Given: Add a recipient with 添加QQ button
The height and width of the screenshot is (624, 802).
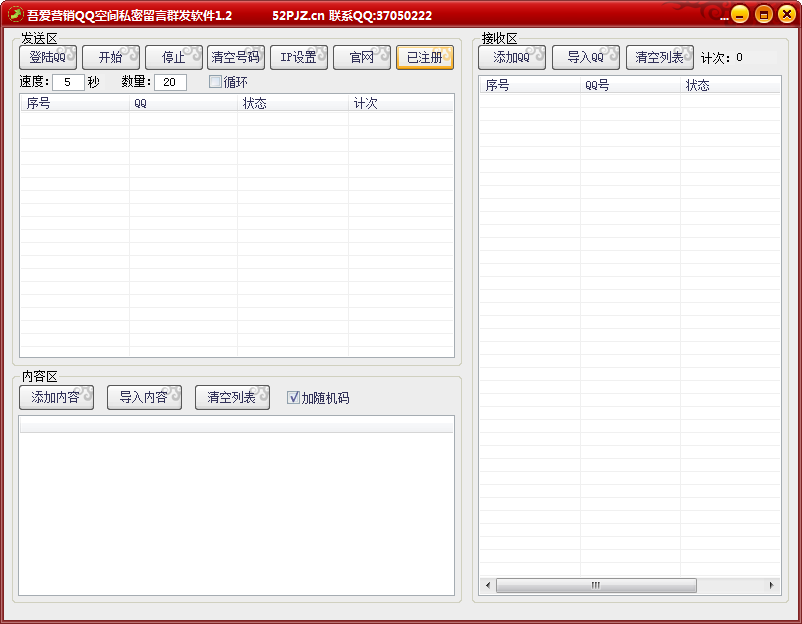Looking at the screenshot, I should click(512, 57).
